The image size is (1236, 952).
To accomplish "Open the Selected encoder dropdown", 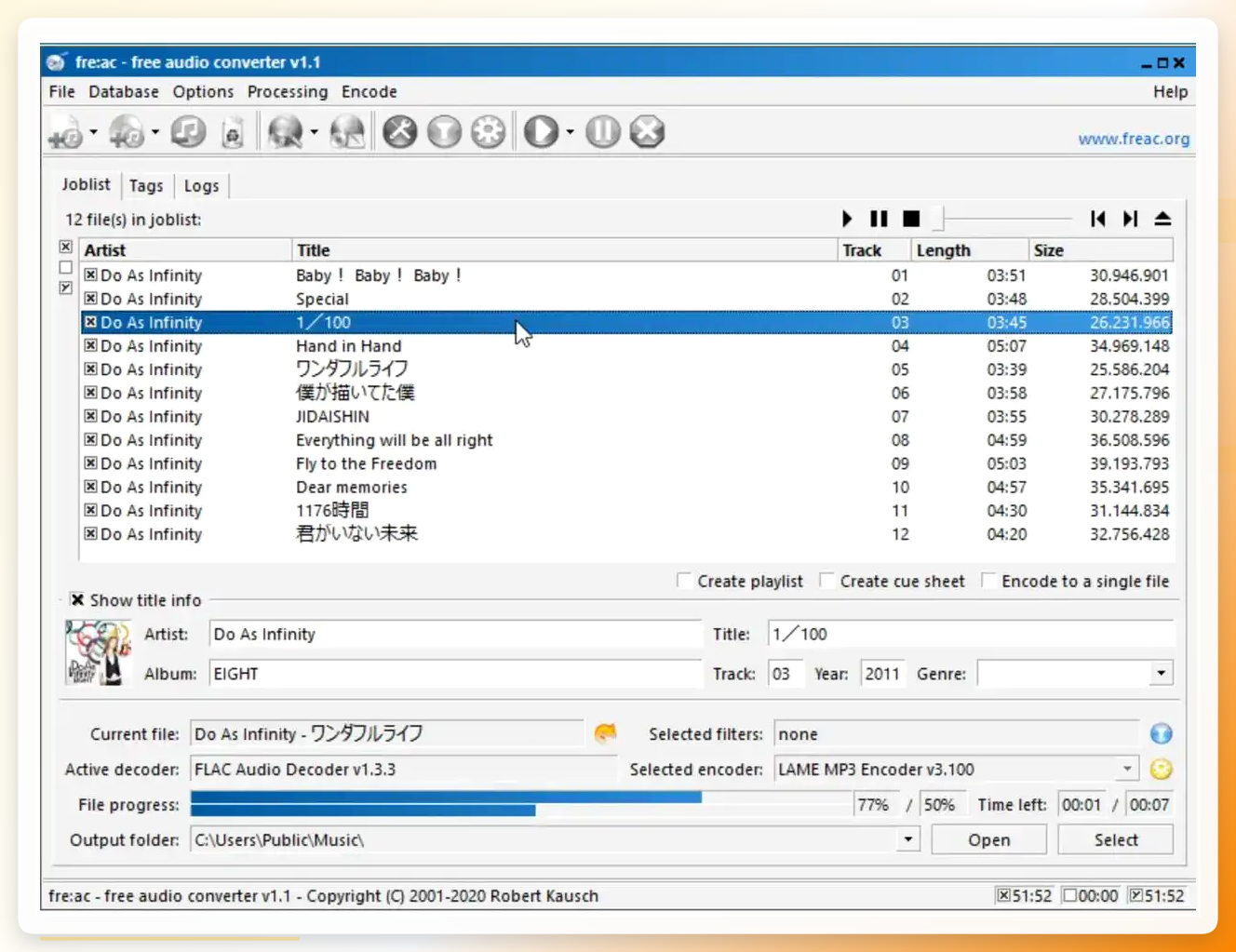I will point(1127,770).
